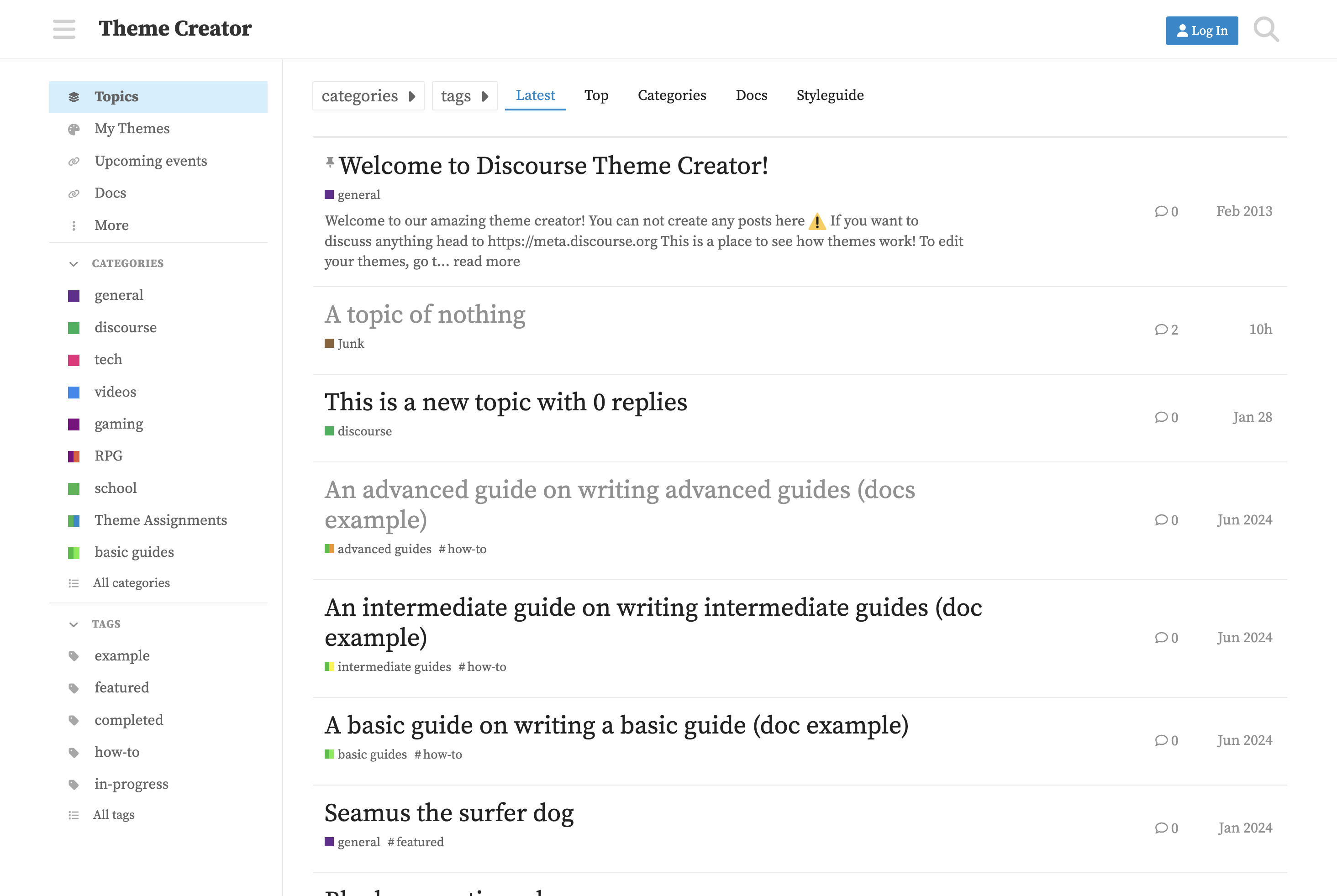Image resolution: width=1337 pixels, height=896 pixels.
Task: Open Upcoming events sidebar link
Action: pos(158,161)
